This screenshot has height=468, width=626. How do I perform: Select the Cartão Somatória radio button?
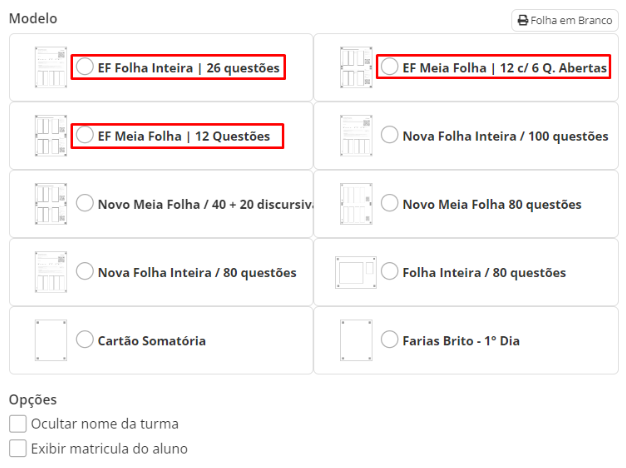(x=85, y=339)
